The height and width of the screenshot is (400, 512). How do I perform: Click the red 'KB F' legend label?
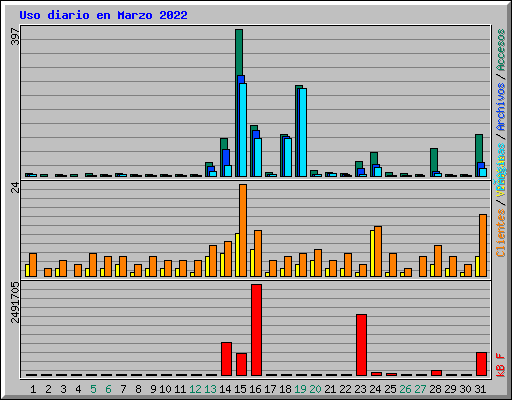(501, 365)
